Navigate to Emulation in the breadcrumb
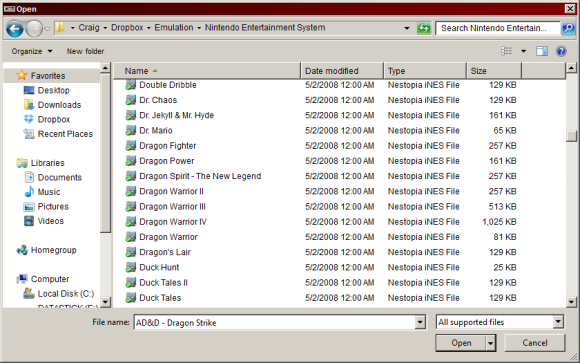Screen dimensions: 580x363 pyautogui.click(x=173, y=28)
